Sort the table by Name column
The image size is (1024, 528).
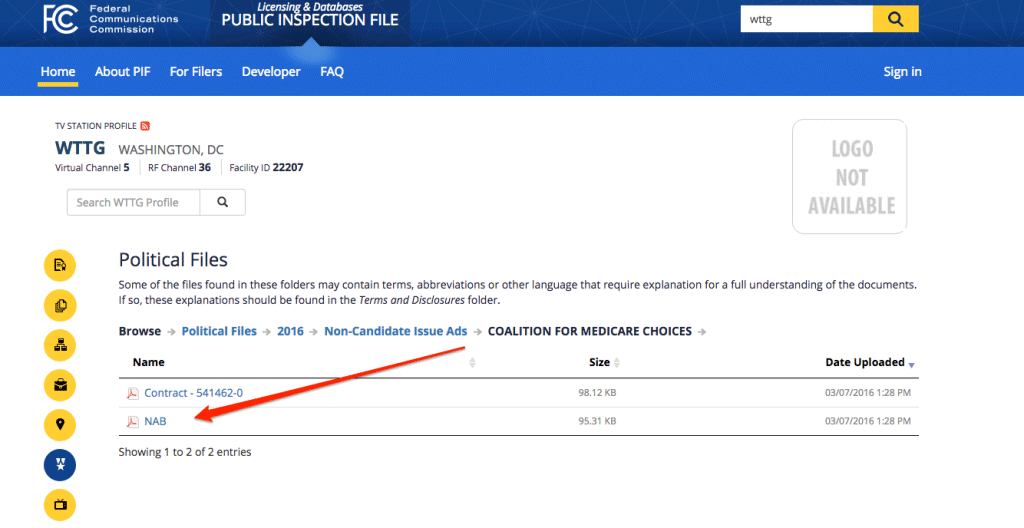pos(148,362)
